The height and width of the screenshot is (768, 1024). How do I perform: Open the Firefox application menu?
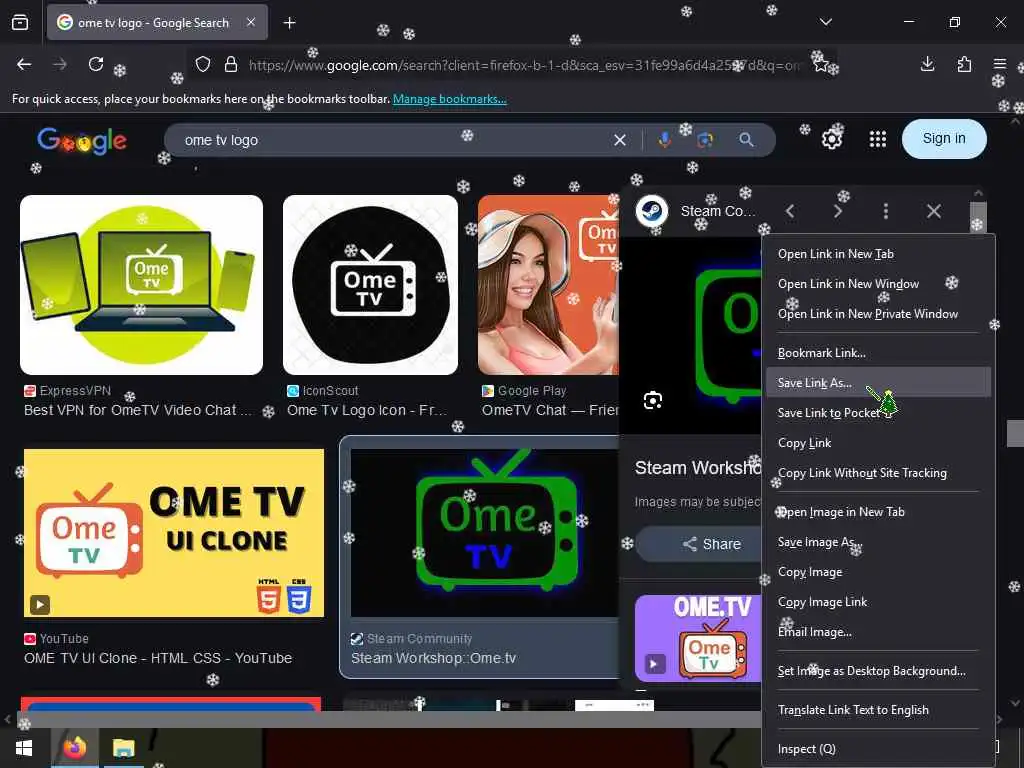[999, 64]
